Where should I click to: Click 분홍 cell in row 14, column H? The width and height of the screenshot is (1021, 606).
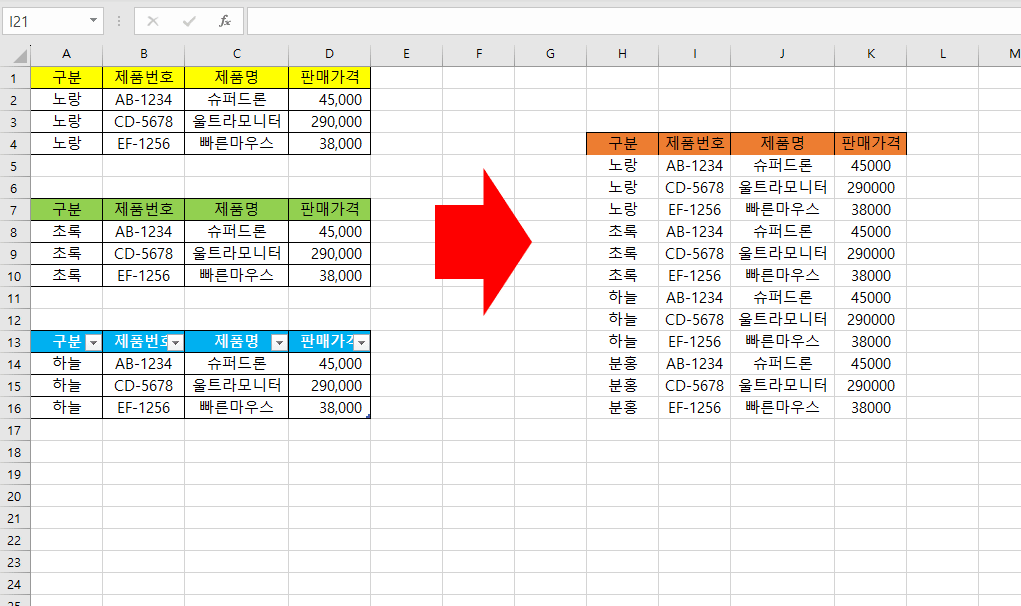pos(622,364)
